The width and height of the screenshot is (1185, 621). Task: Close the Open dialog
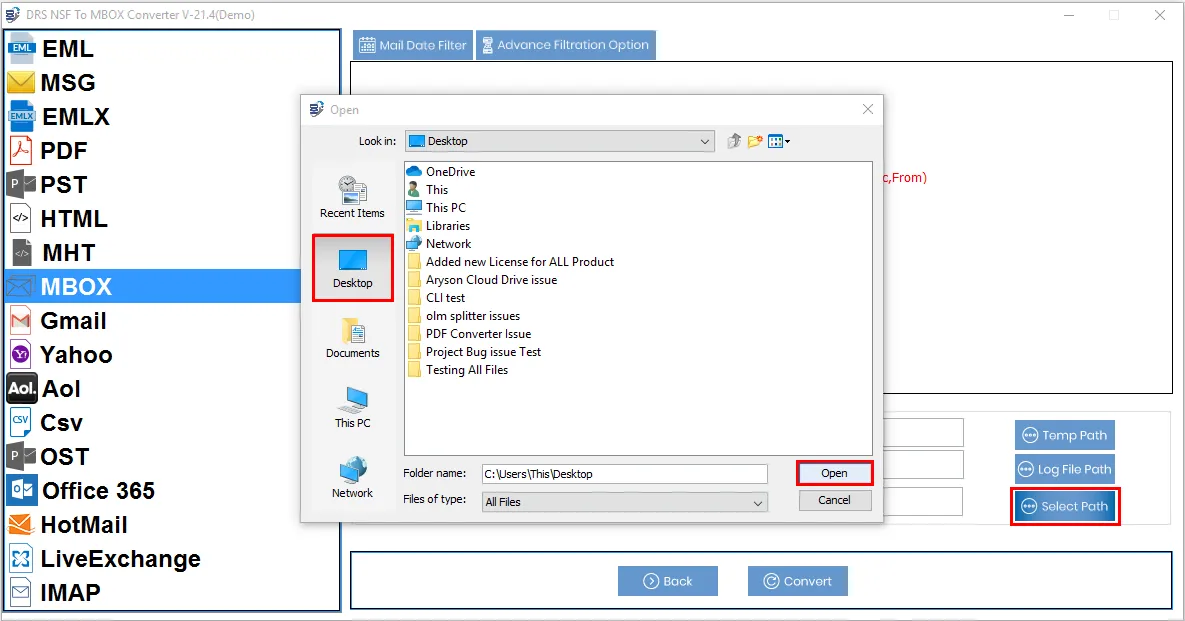coord(868,110)
